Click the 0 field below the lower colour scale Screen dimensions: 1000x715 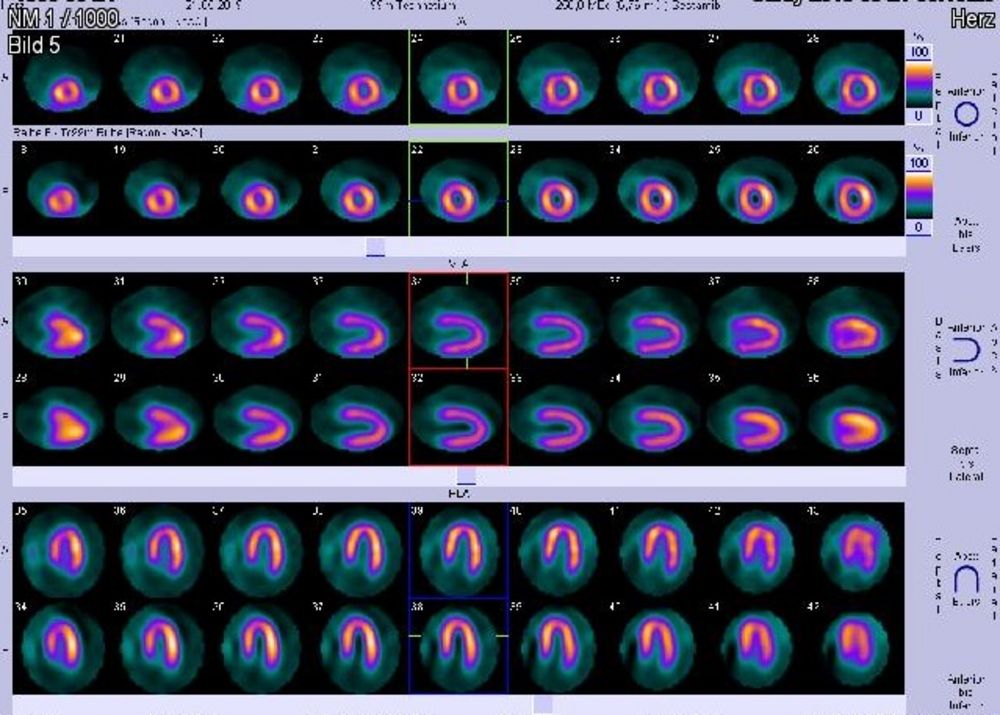click(x=919, y=227)
